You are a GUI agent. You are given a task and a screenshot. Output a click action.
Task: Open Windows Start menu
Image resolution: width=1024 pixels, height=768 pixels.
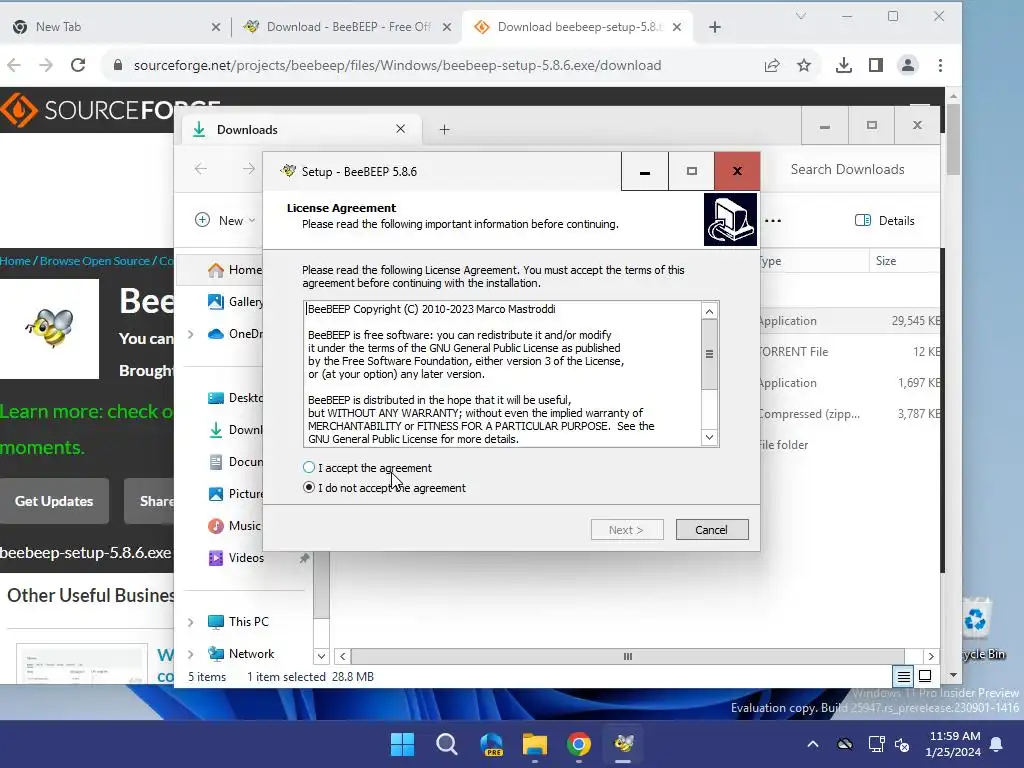point(402,744)
